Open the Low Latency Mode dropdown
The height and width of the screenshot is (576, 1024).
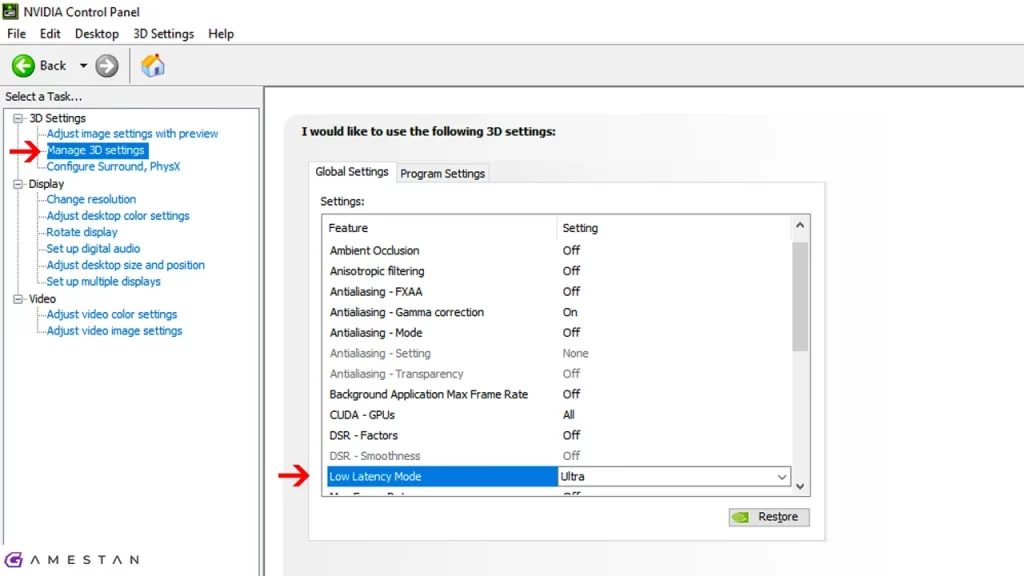(782, 477)
